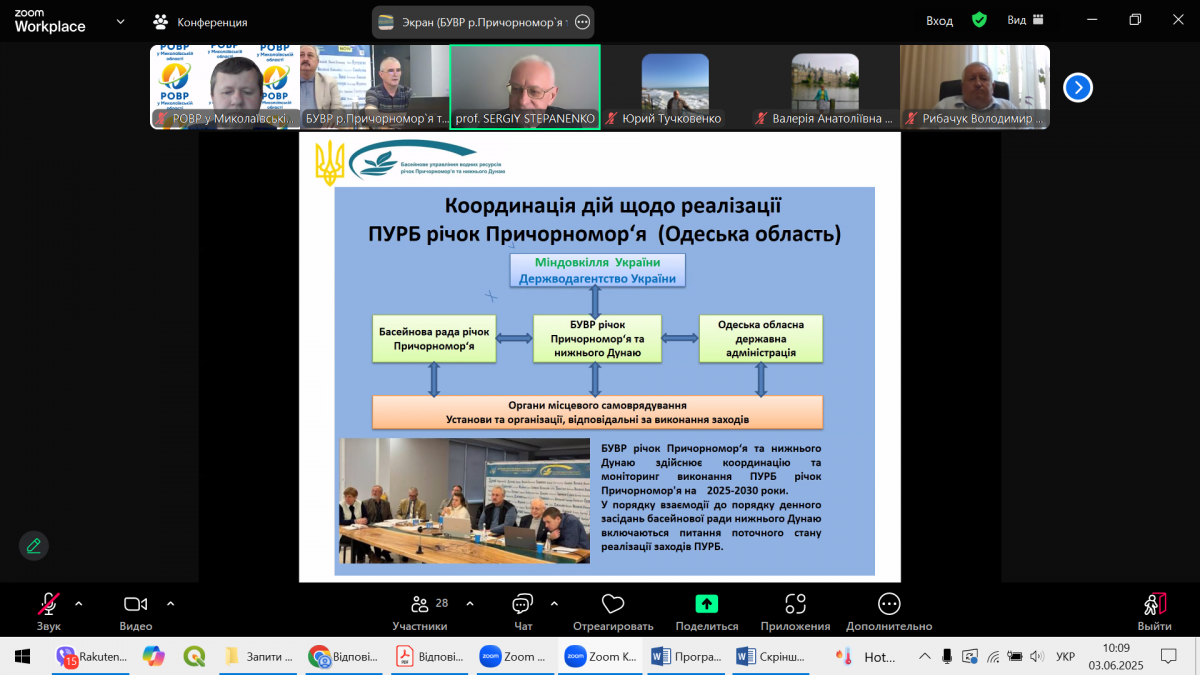The image size is (1200, 675).
Task: Open the Участники participants panel
Action: pos(420,611)
